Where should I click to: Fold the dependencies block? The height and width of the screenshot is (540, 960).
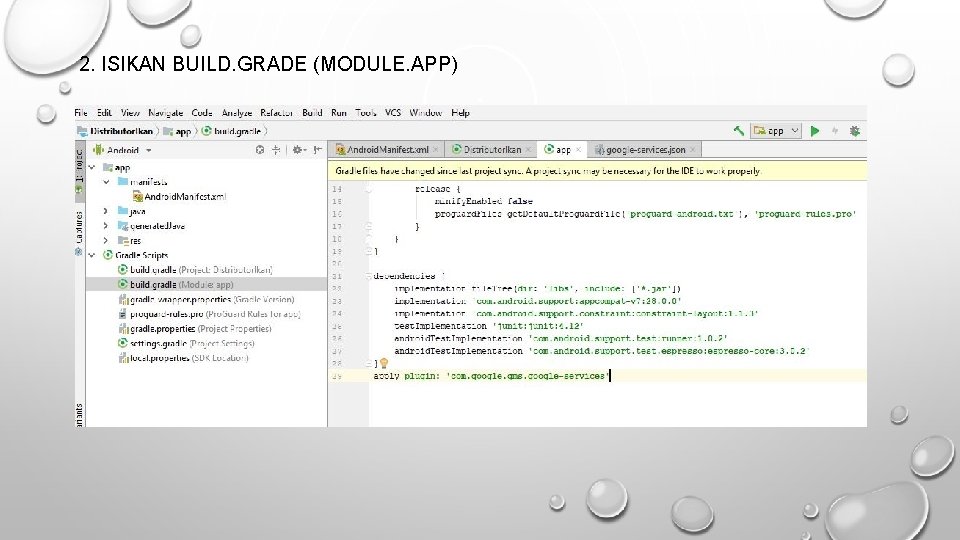click(x=368, y=276)
